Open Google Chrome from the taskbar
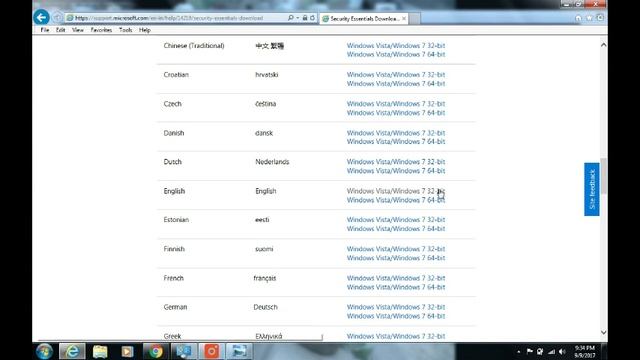640x360 pixels. pyautogui.click(x=155, y=351)
